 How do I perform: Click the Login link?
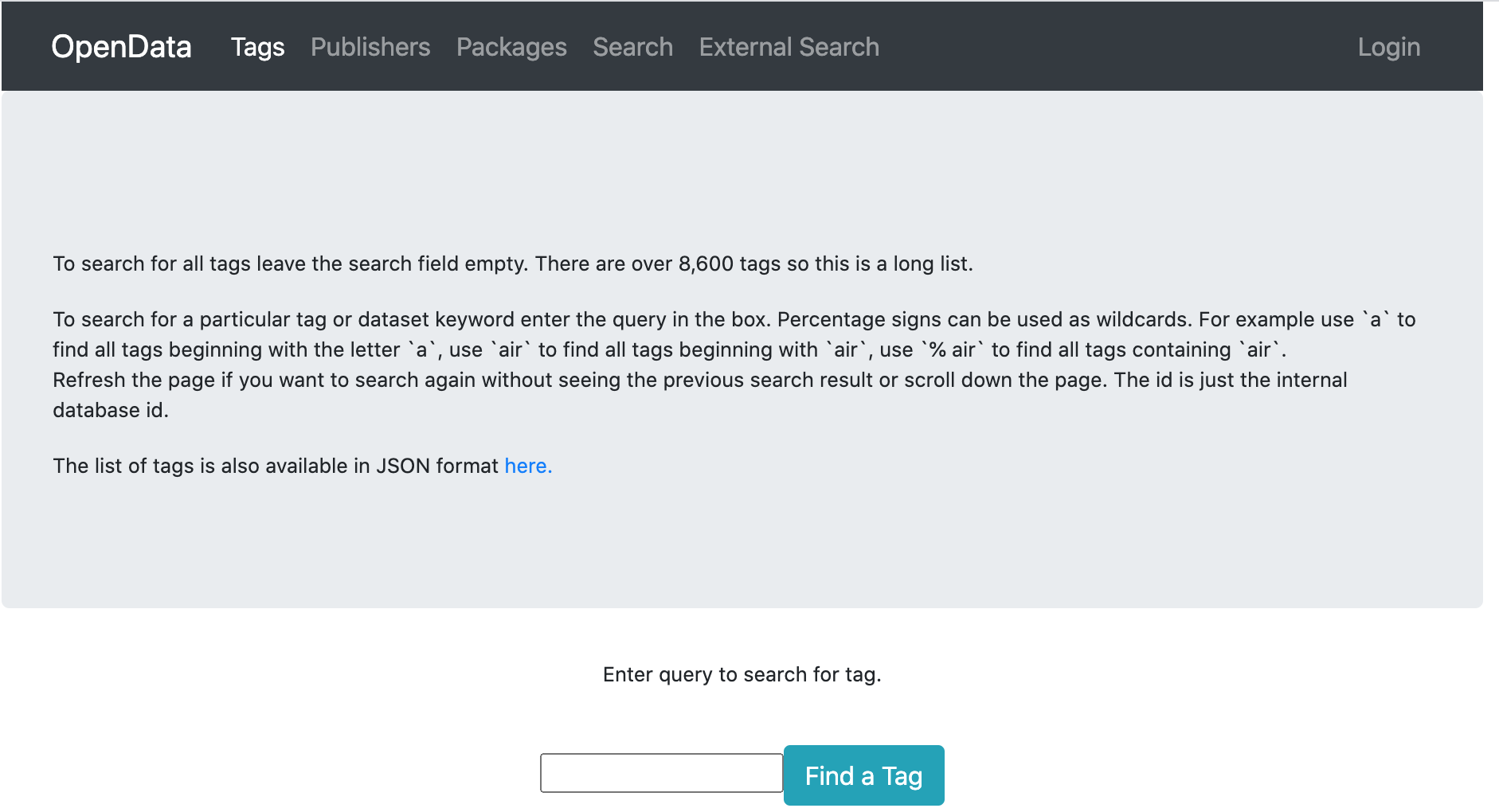point(1388,47)
